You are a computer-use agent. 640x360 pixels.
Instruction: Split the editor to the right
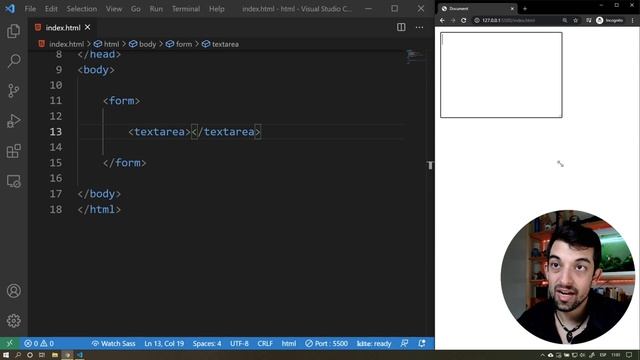tap(401, 27)
